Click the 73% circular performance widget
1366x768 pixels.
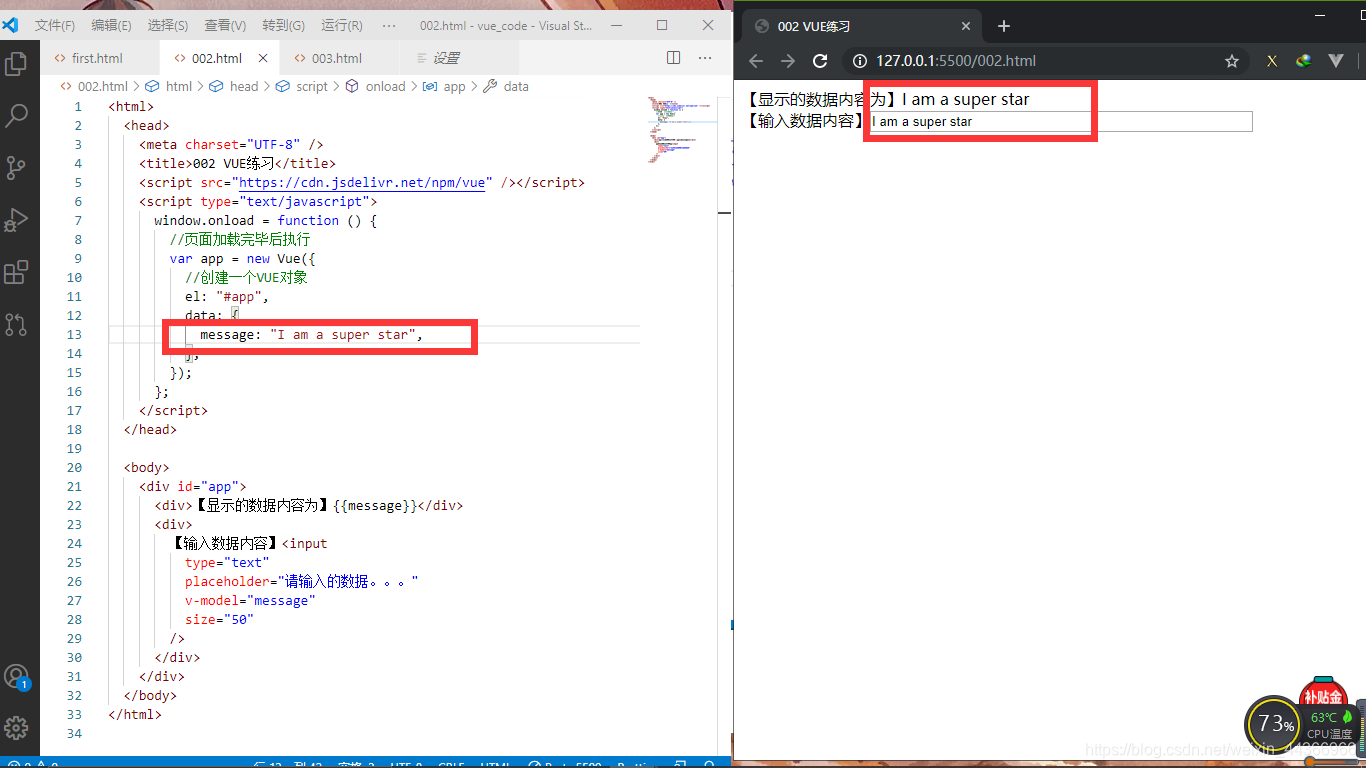(1275, 724)
